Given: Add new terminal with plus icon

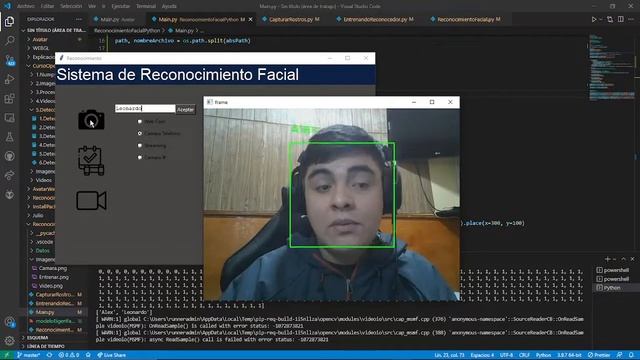Looking at the screenshot, I should (607, 259).
